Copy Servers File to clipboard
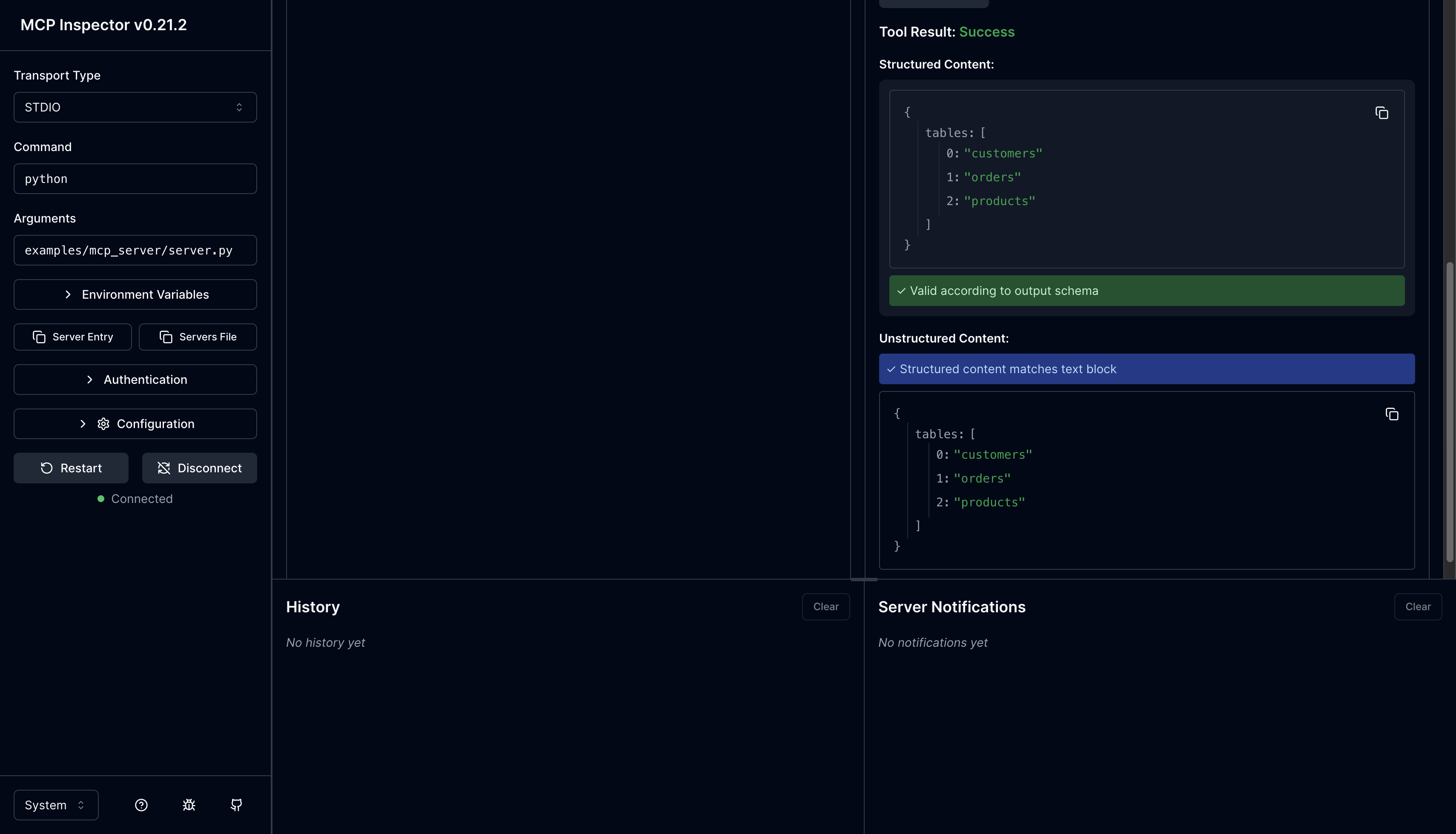 [198, 337]
